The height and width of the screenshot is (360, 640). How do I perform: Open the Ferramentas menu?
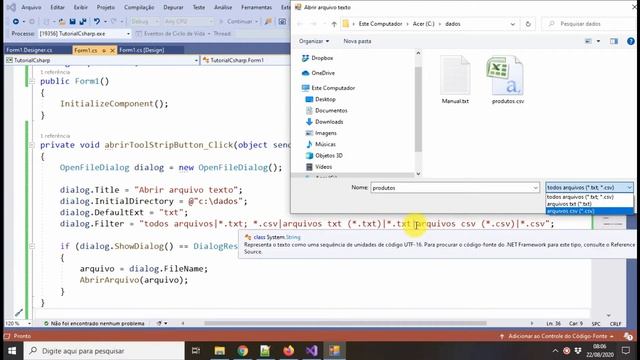coord(256,7)
